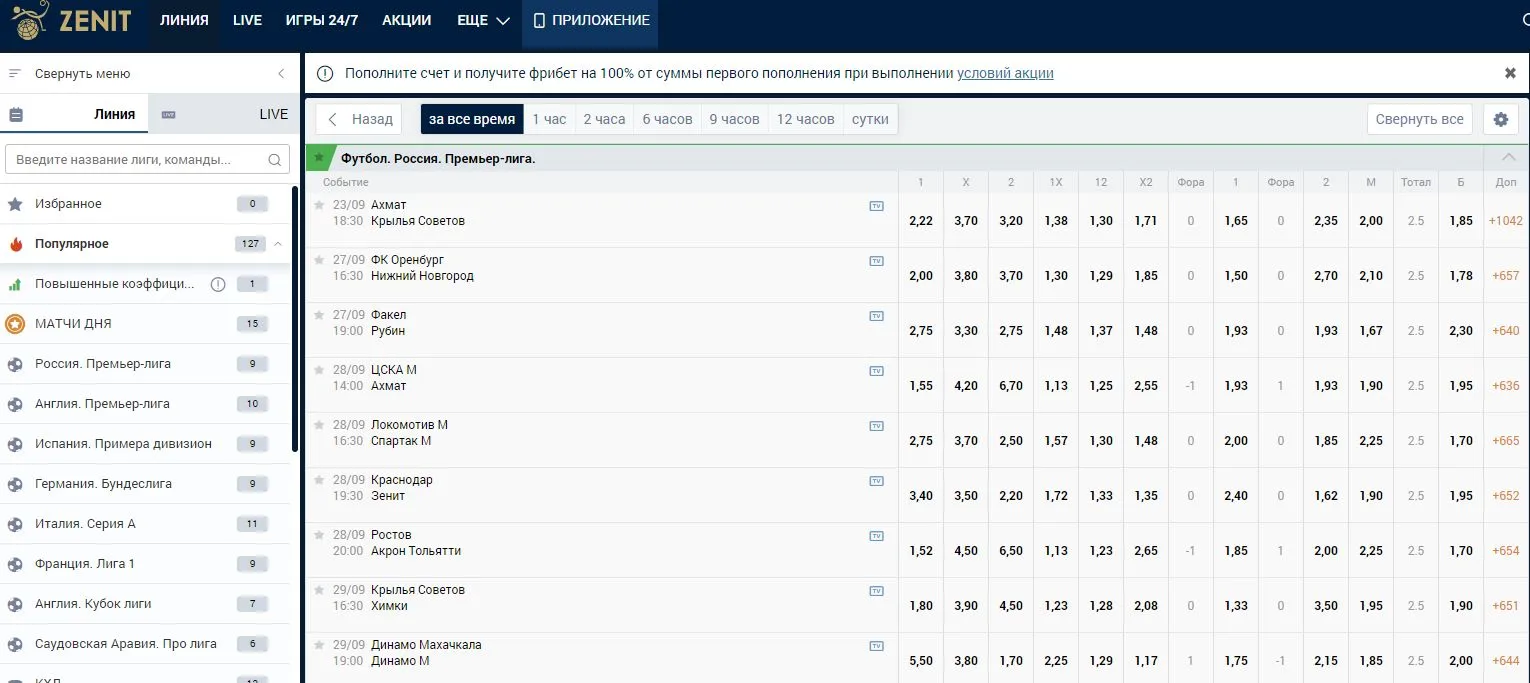
Task: Click the ZENIT logo
Action: [72, 21]
